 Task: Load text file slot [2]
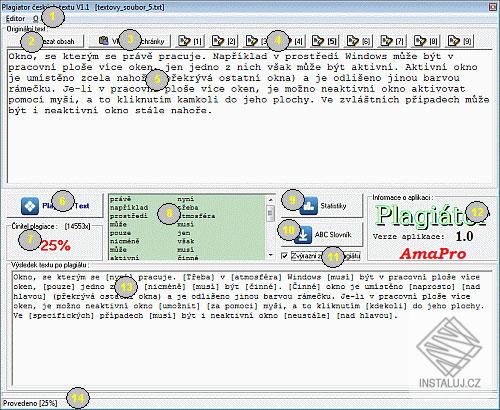(224, 41)
